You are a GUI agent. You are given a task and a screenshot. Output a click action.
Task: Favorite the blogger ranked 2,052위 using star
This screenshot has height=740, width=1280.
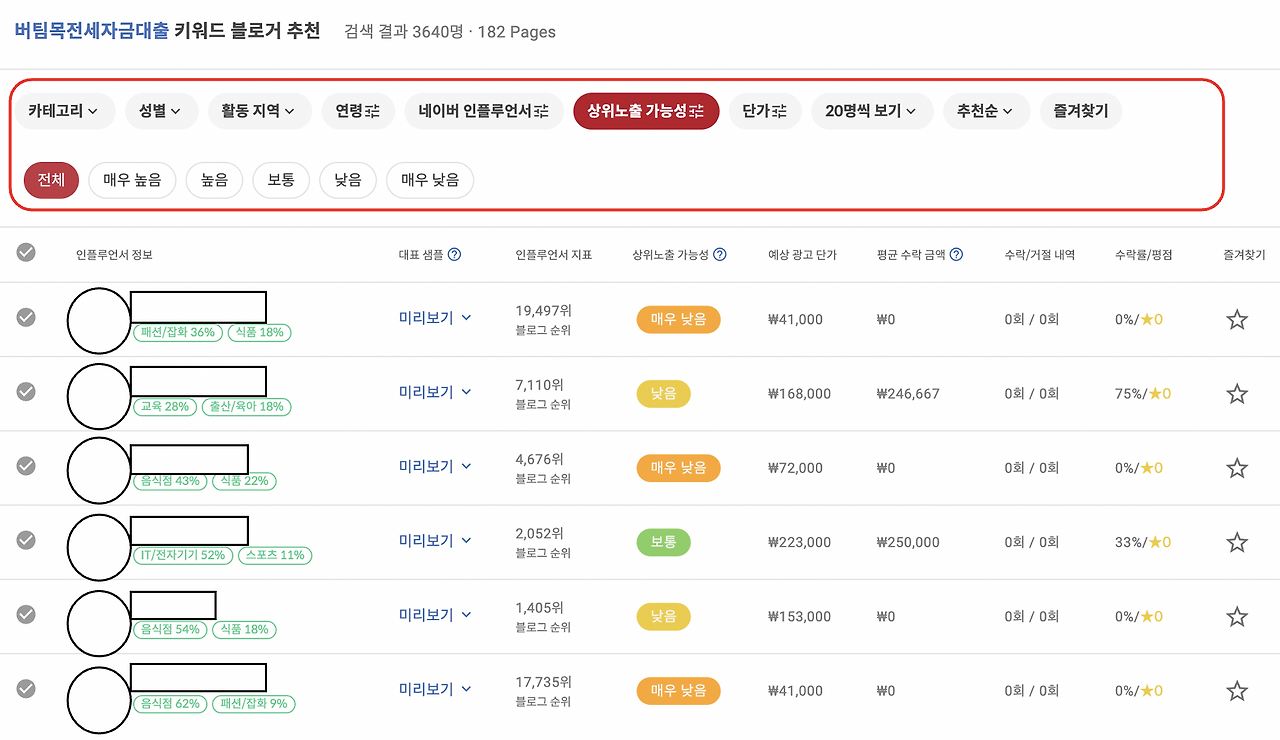click(x=1236, y=541)
